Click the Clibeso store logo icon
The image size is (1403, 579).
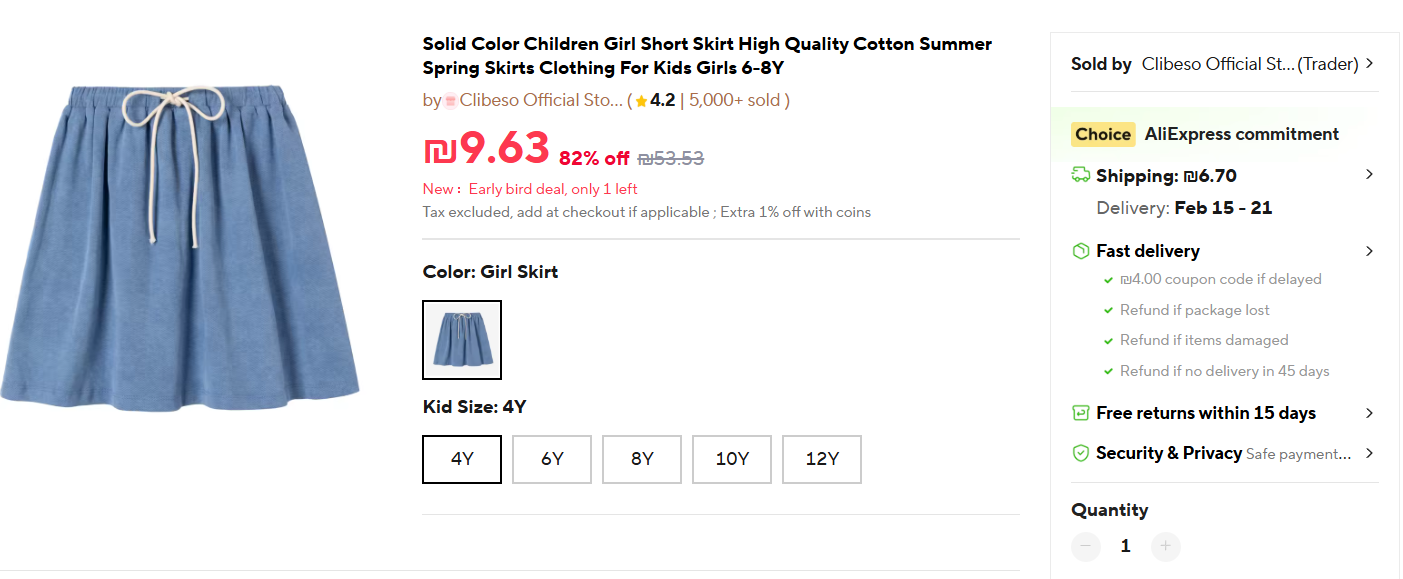pyautogui.click(x=450, y=101)
